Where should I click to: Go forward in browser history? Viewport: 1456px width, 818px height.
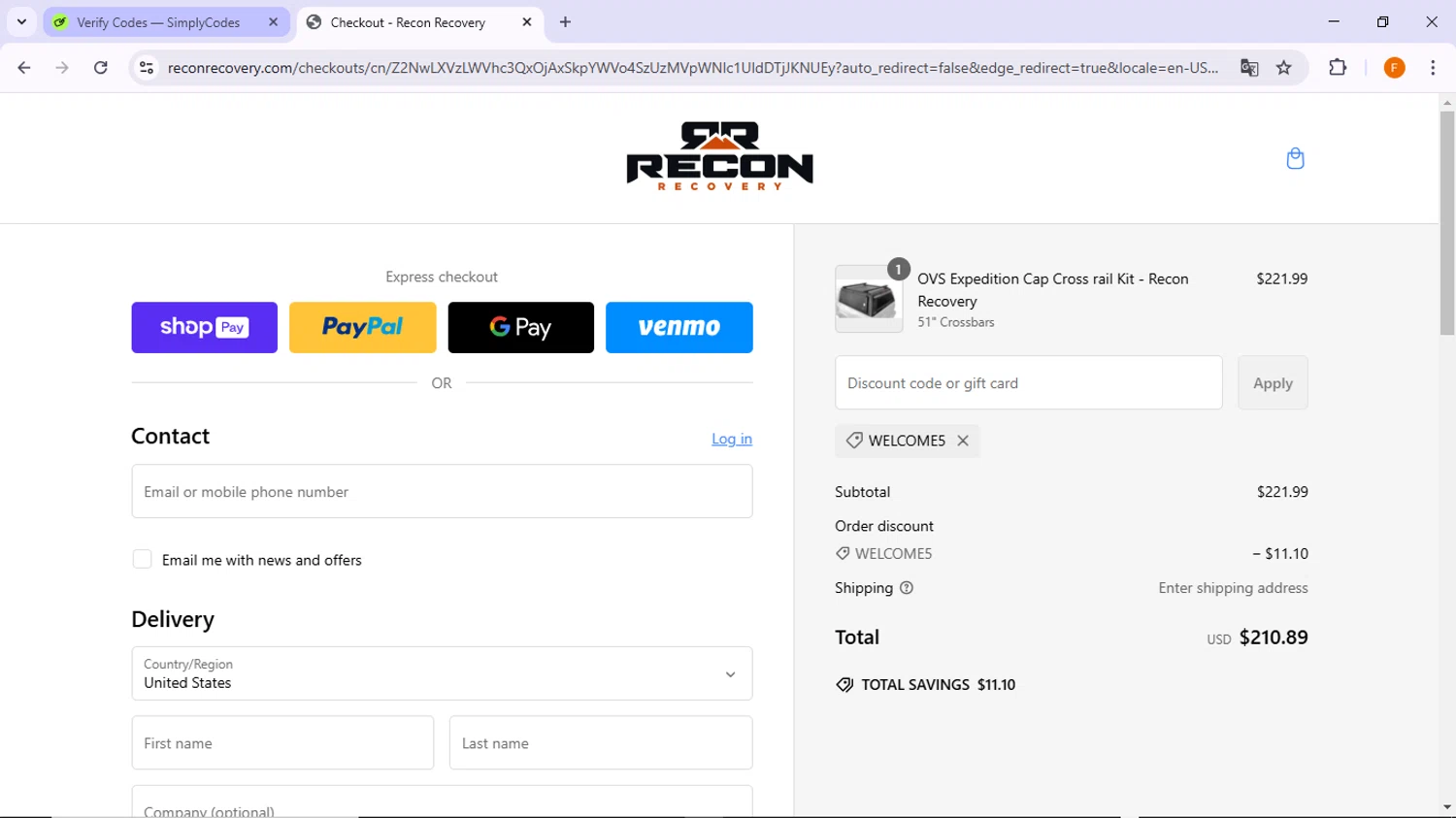(x=62, y=68)
